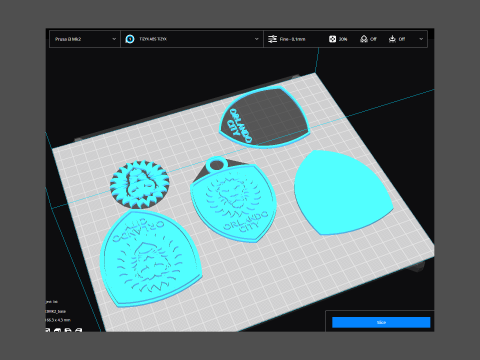Click the support Off icon
The image size is (480, 360).
[364, 39]
